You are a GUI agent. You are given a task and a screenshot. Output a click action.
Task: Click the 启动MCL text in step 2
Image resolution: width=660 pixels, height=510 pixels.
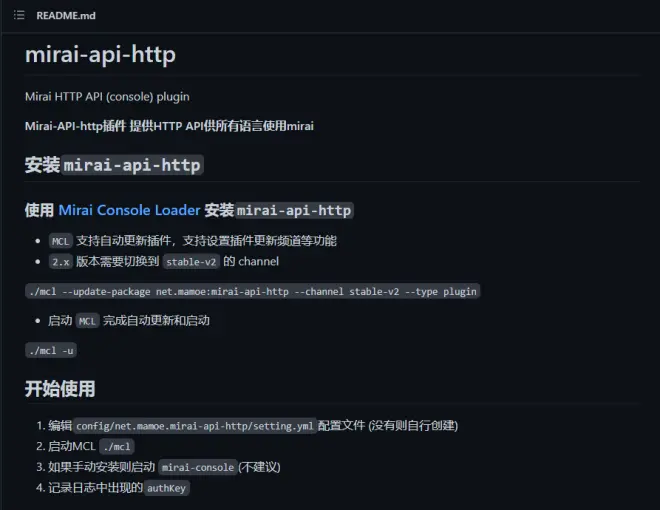[x=72, y=446]
